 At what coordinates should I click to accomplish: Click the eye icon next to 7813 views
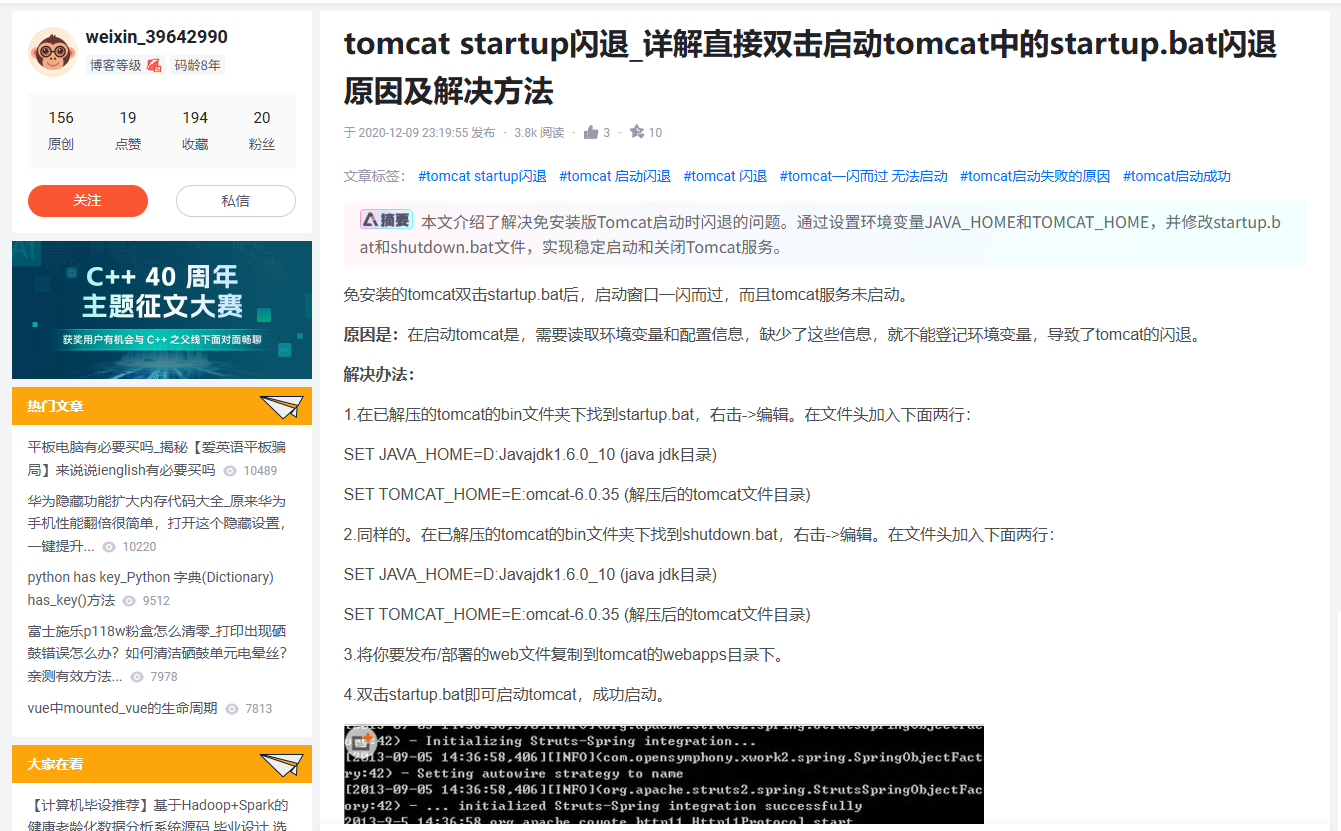pos(230,708)
